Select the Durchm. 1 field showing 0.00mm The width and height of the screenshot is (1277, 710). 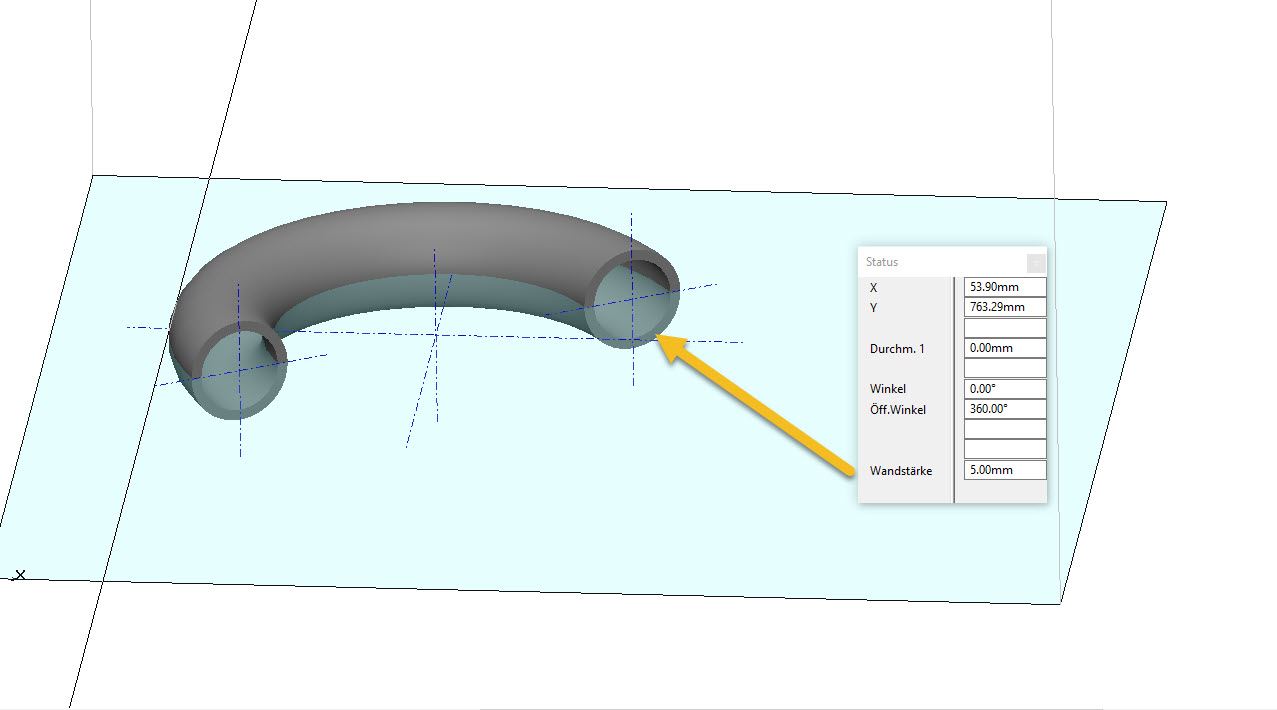pyautogui.click(x=1005, y=348)
